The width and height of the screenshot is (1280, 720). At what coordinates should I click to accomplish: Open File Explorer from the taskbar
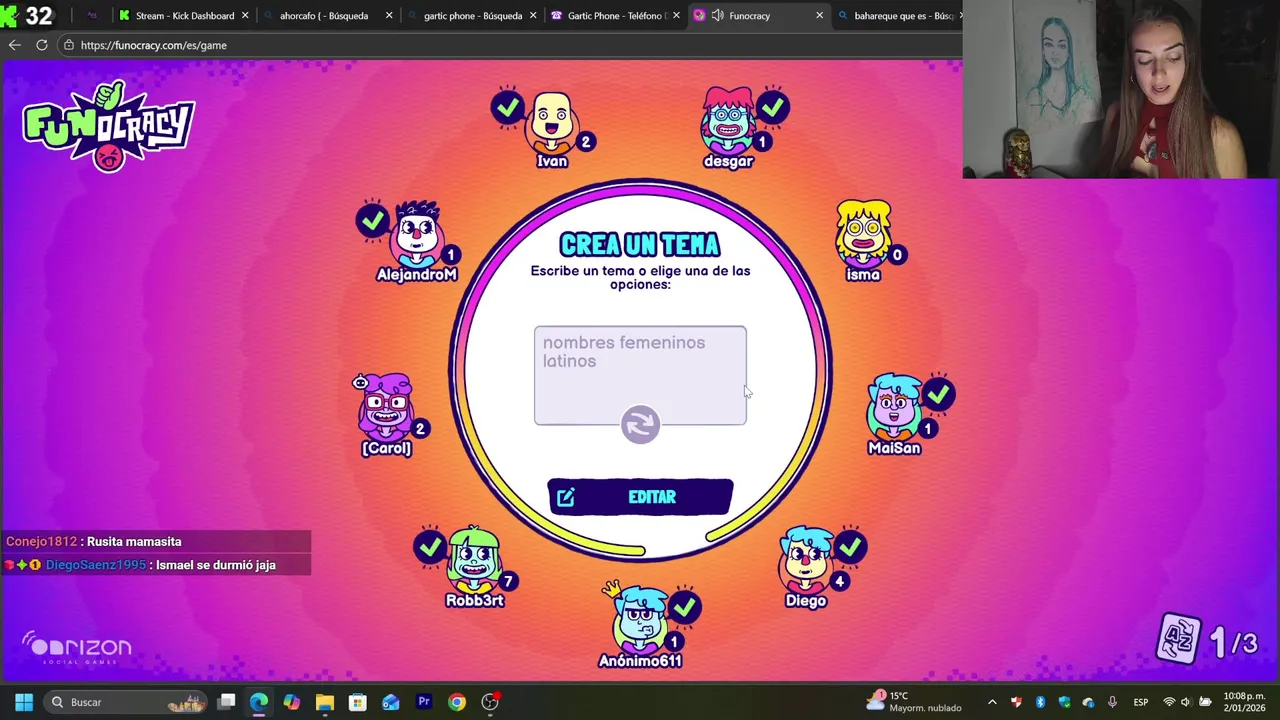(324, 702)
